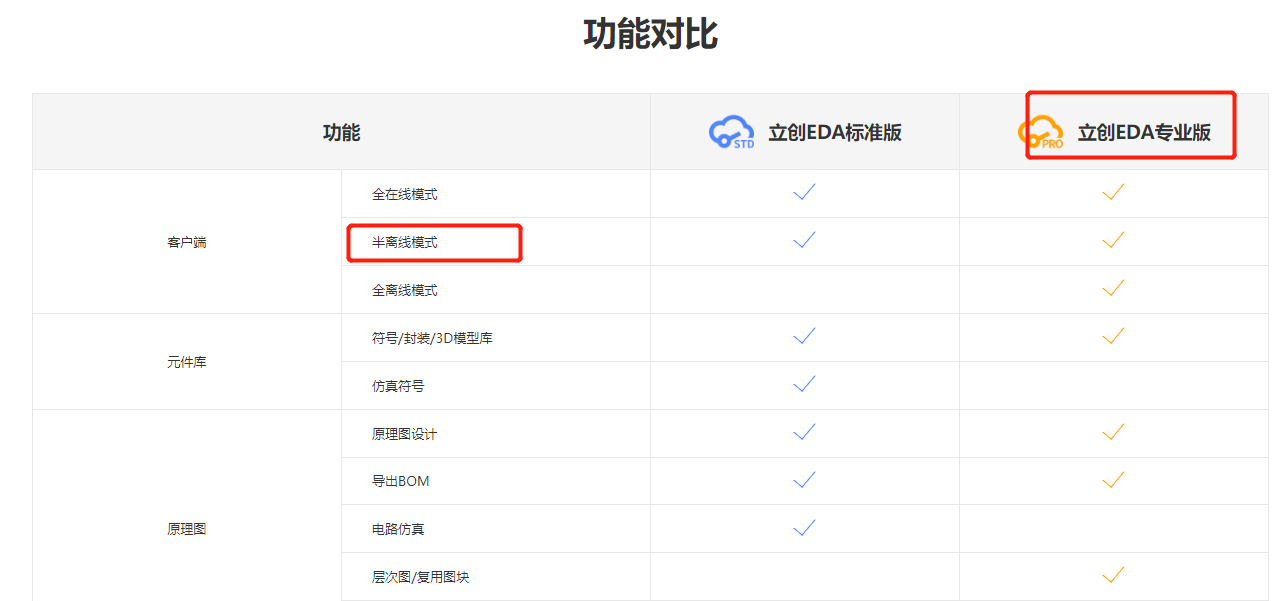The height and width of the screenshot is (601, 1282).
Task: Click orange checkmark in 全在线模式 row
Action: [1113, 192]
